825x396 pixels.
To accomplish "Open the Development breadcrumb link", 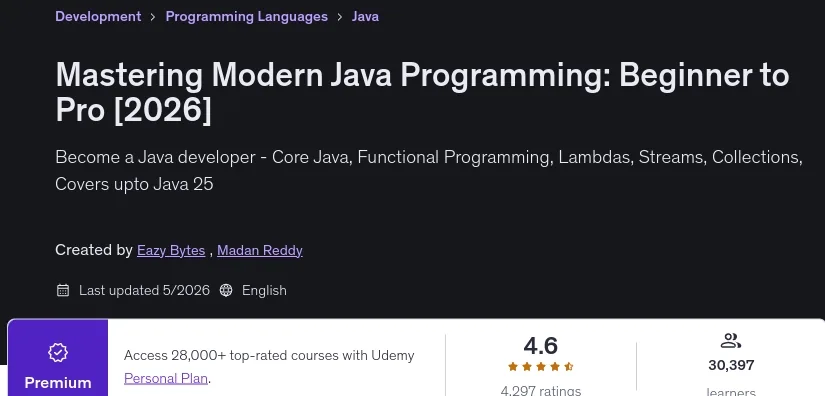I will coord(98,16).
